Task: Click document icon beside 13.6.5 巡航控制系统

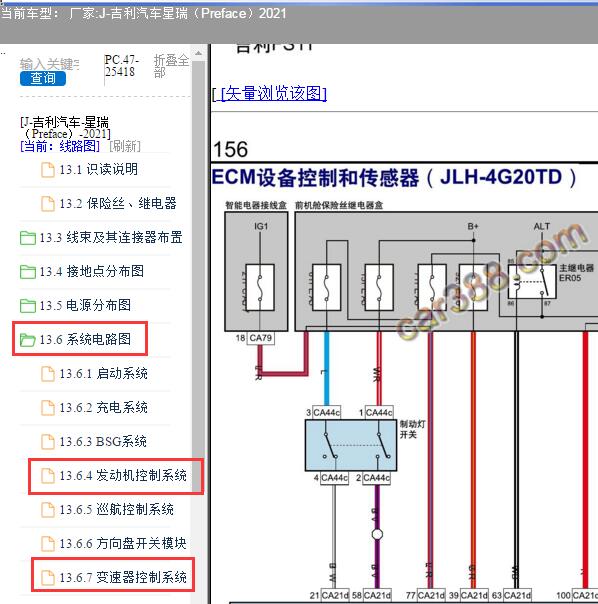Action: (x=48, y=510)
